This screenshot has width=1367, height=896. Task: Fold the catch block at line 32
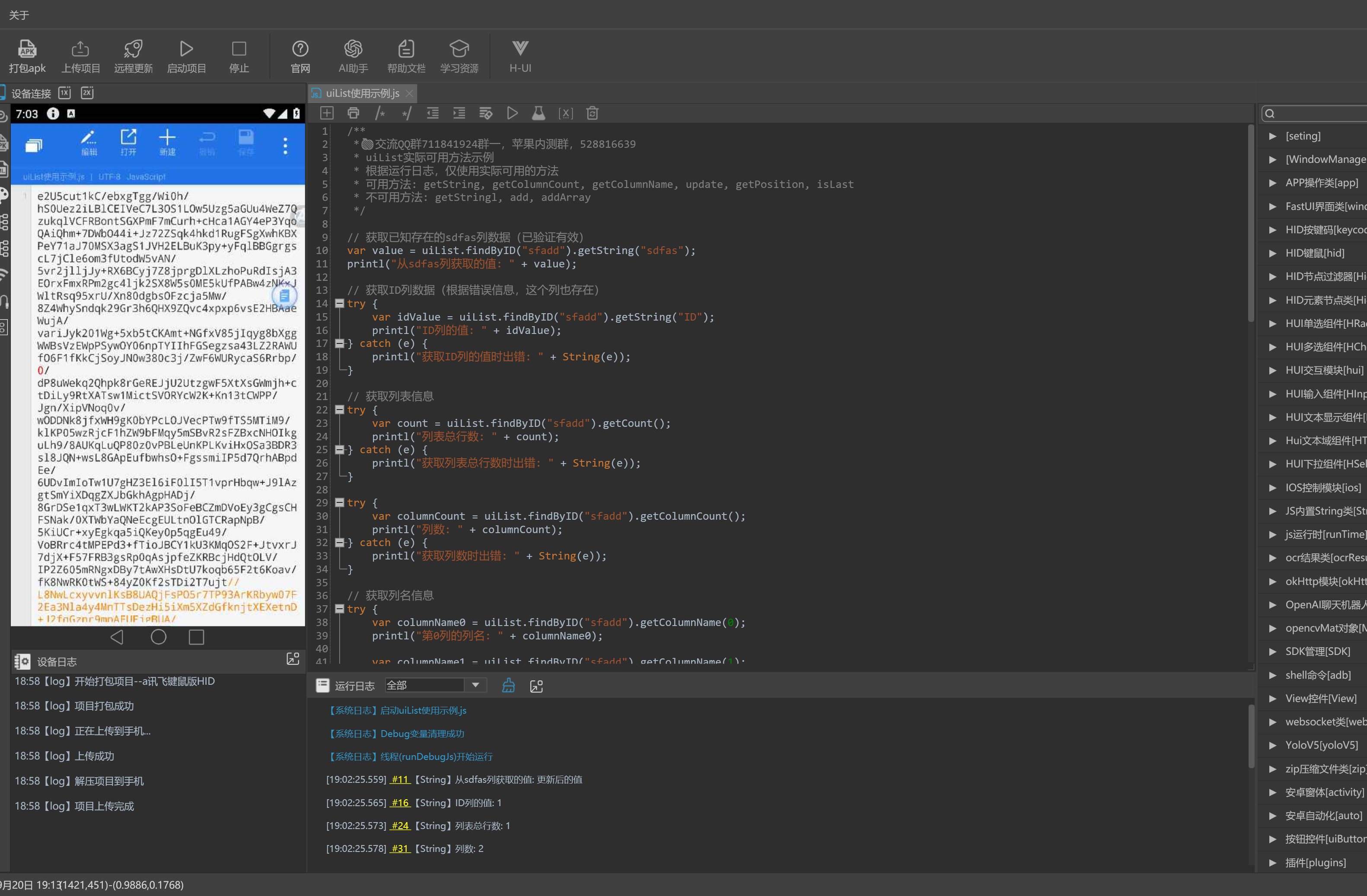tap(339, 543)
